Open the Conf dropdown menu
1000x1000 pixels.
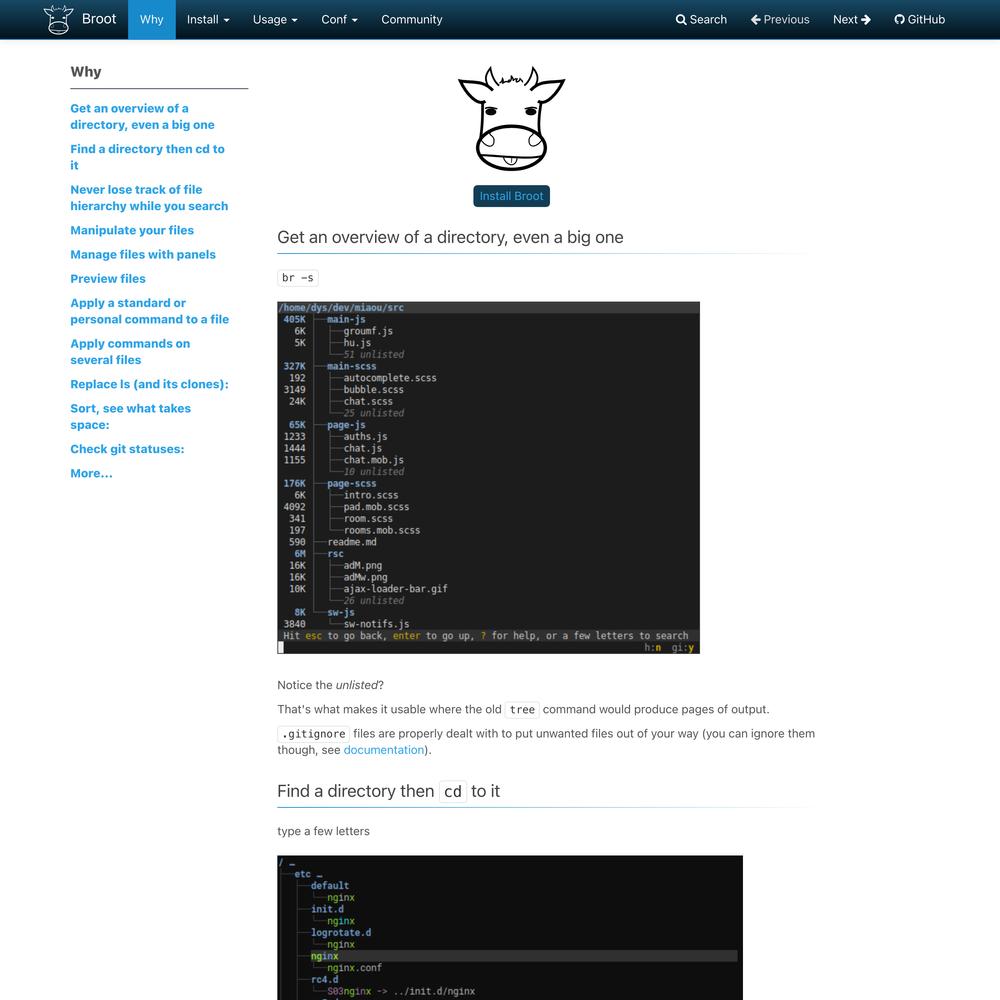click(x=339, y=20)
